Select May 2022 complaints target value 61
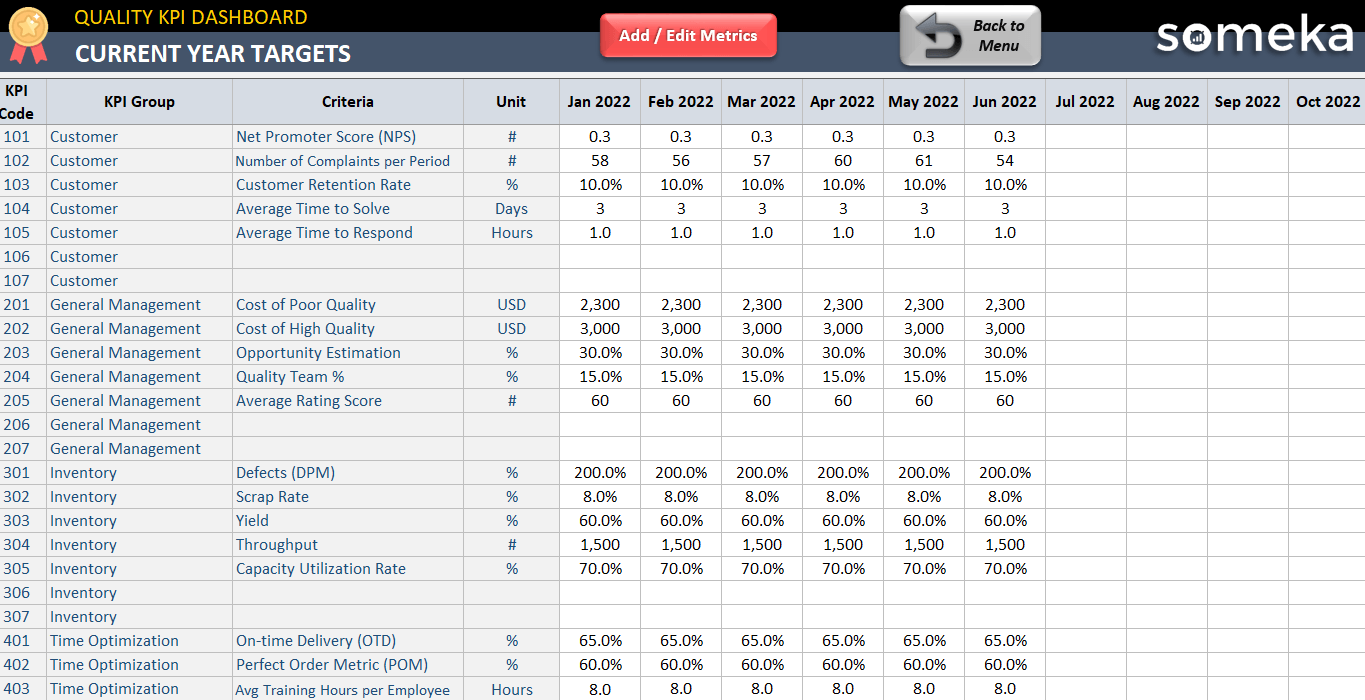Image resolution: width=1365 pixels, height=700 pixels. tap(924, 161)
